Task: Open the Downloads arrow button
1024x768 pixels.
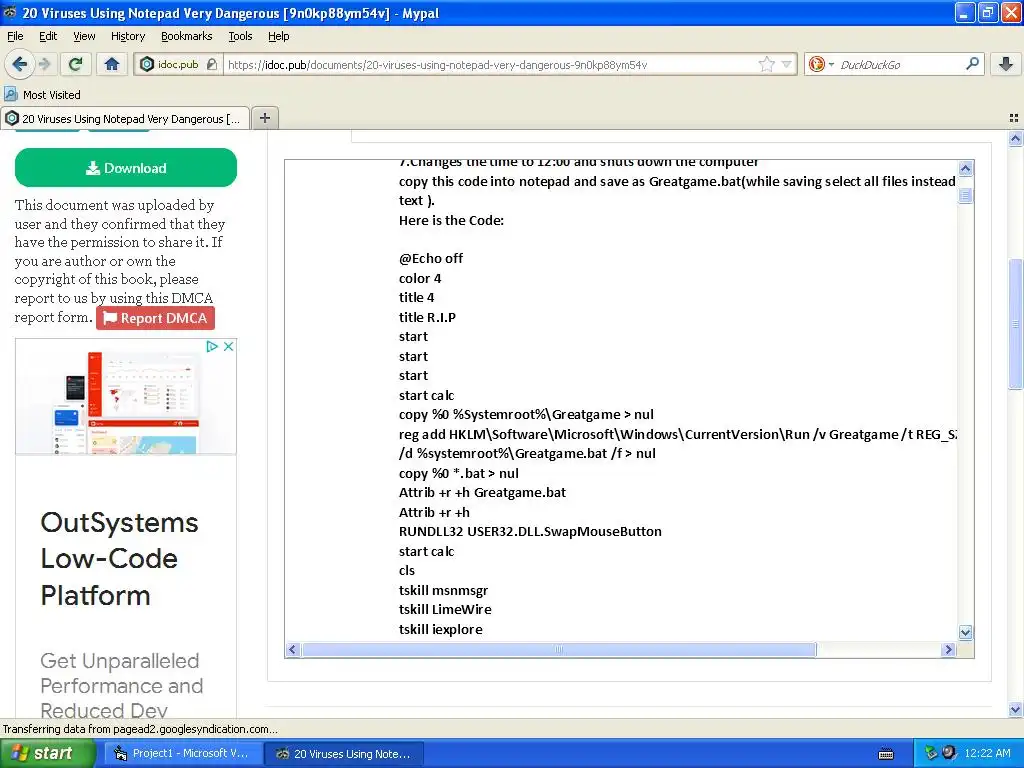Action: [x=1006, y=64]
